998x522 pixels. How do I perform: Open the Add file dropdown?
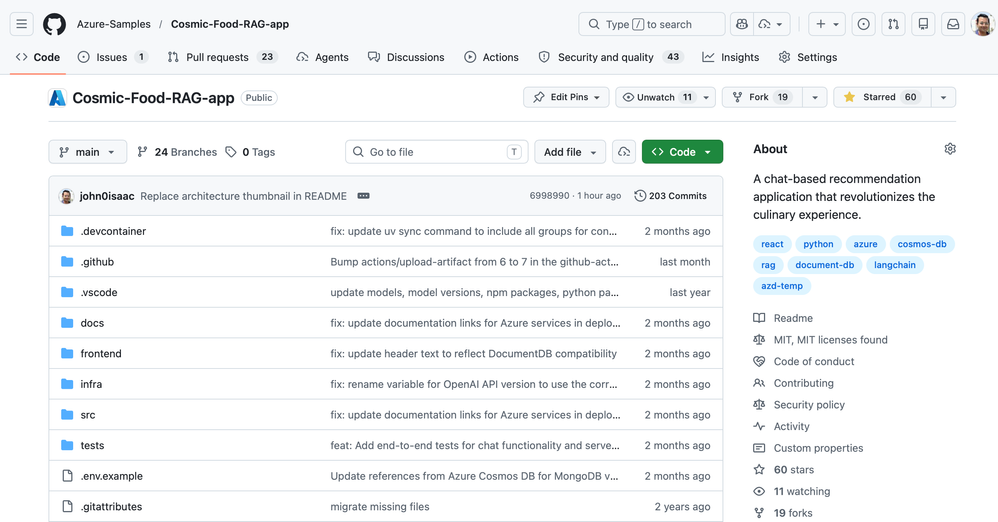[570, 152]
